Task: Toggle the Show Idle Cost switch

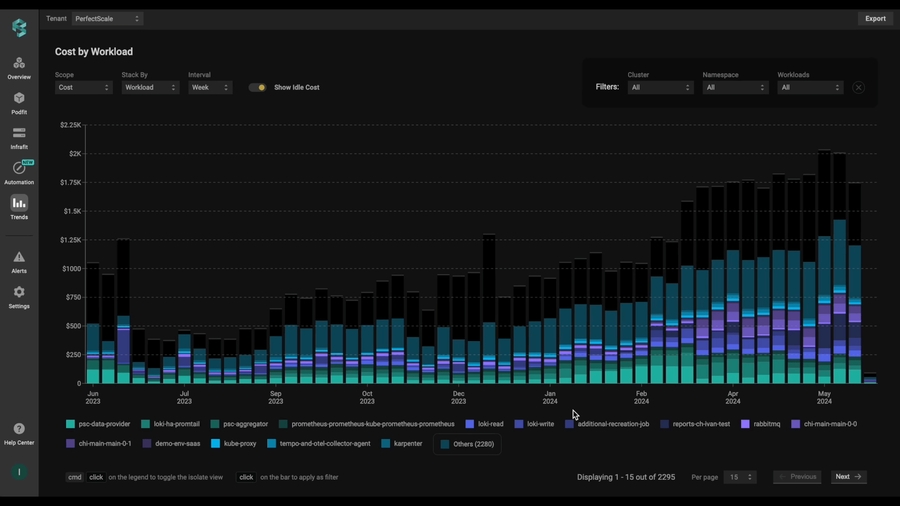Action: coord(258,88)
